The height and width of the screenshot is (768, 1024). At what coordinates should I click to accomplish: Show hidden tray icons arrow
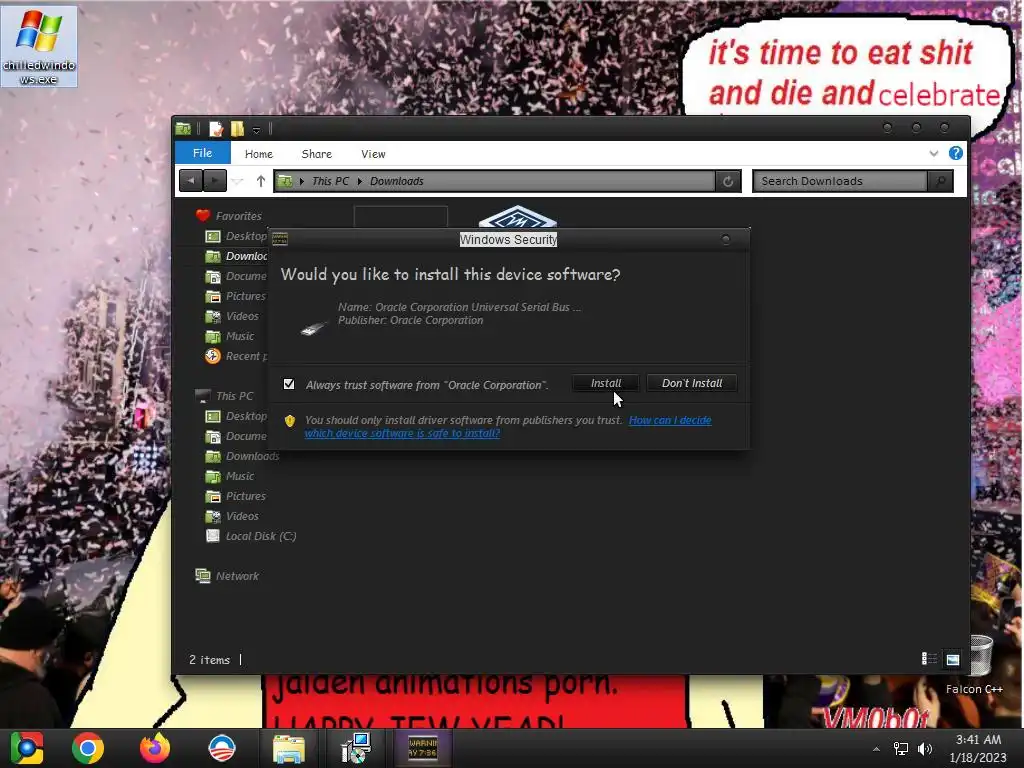click(876, 749)
